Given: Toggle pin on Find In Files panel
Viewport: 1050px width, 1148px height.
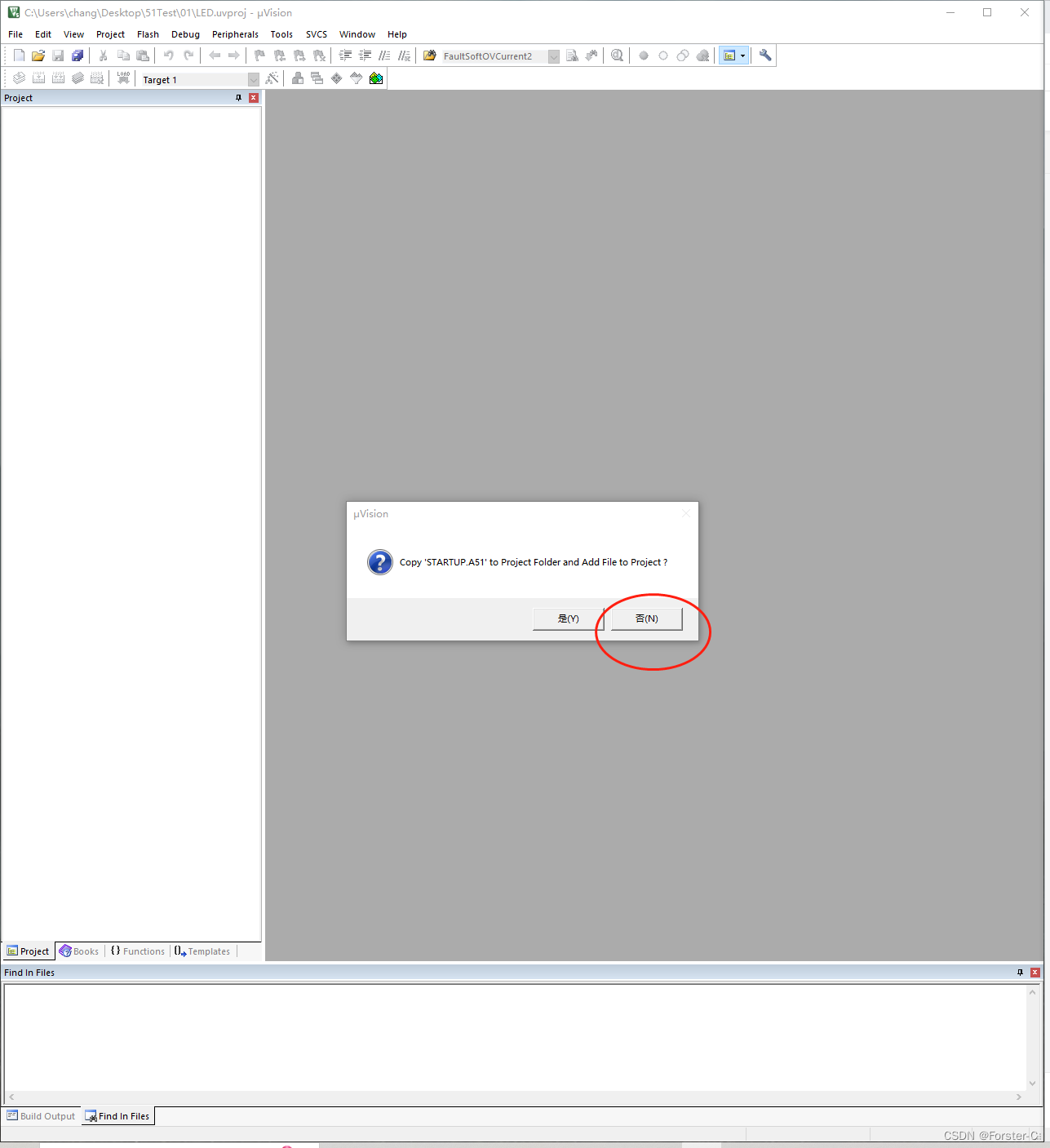Looking at the screenshot, I should pos(1020,973).
